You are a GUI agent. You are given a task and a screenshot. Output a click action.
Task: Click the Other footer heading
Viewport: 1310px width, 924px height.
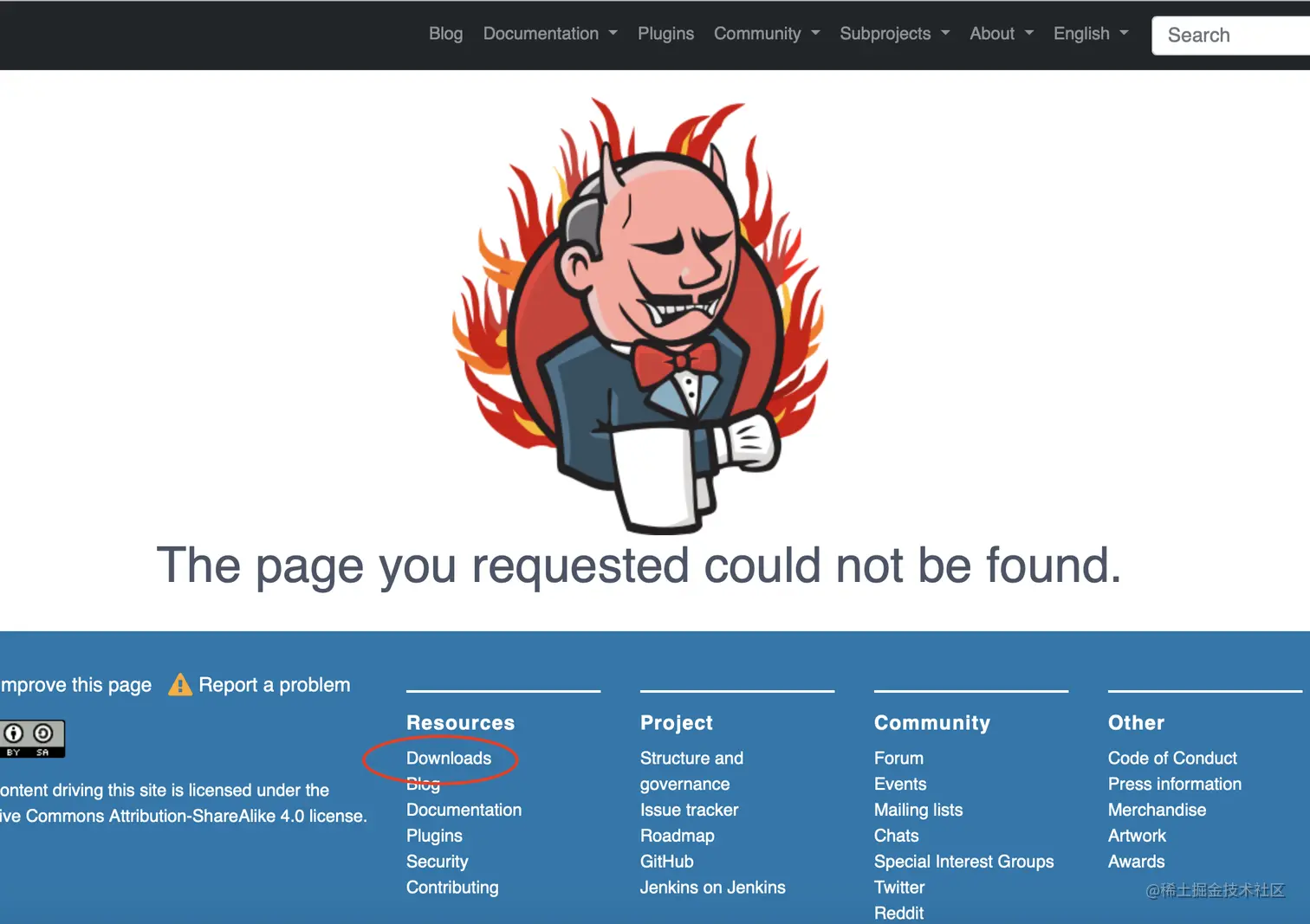[1136, 722]
